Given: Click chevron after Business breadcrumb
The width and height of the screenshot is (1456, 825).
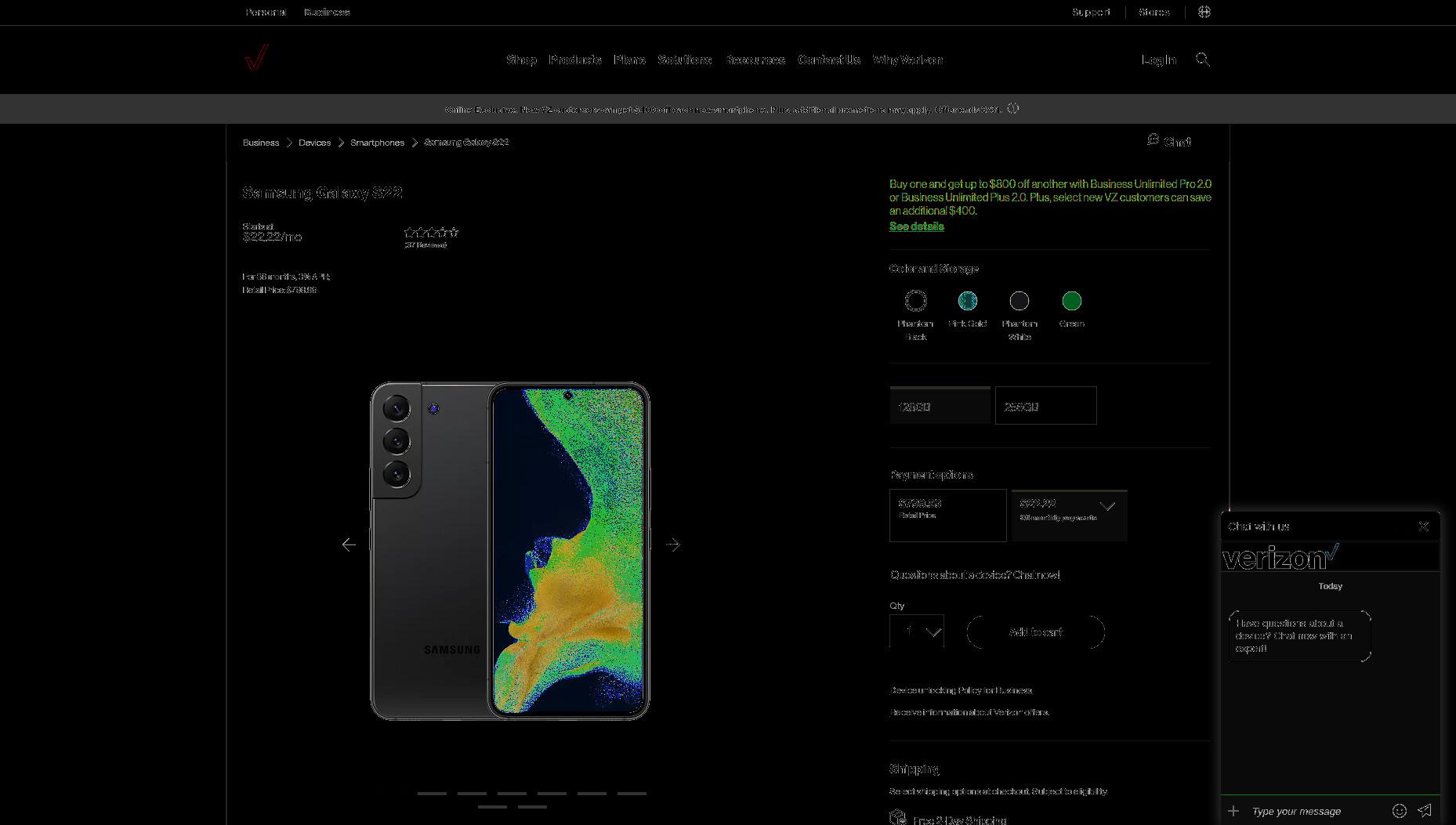Looking at the screenshot, I should coord(289,143).
